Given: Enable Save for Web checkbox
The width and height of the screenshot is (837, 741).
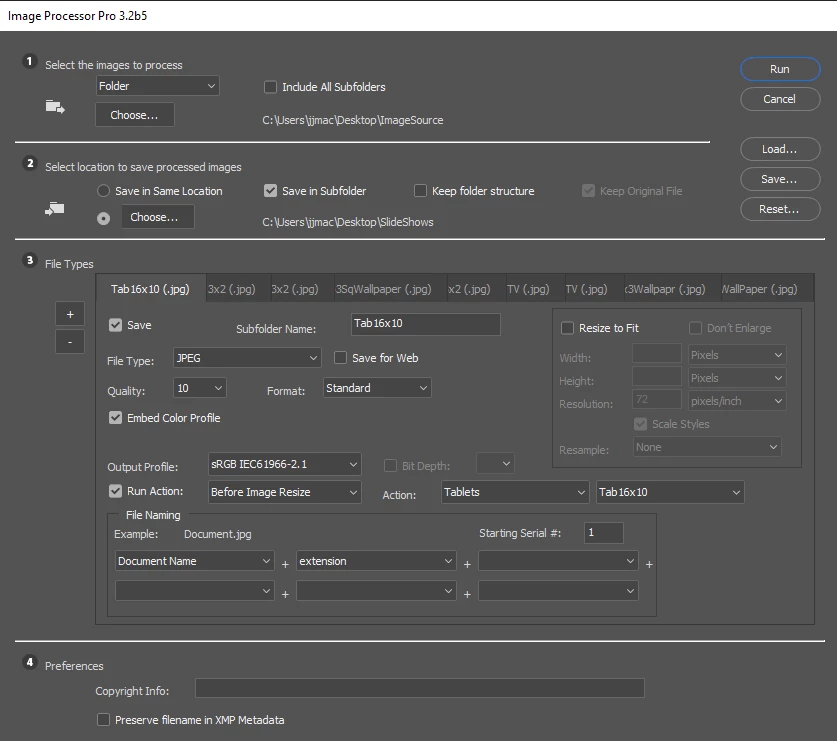Looking at the screenshot, I should [341, 358].
